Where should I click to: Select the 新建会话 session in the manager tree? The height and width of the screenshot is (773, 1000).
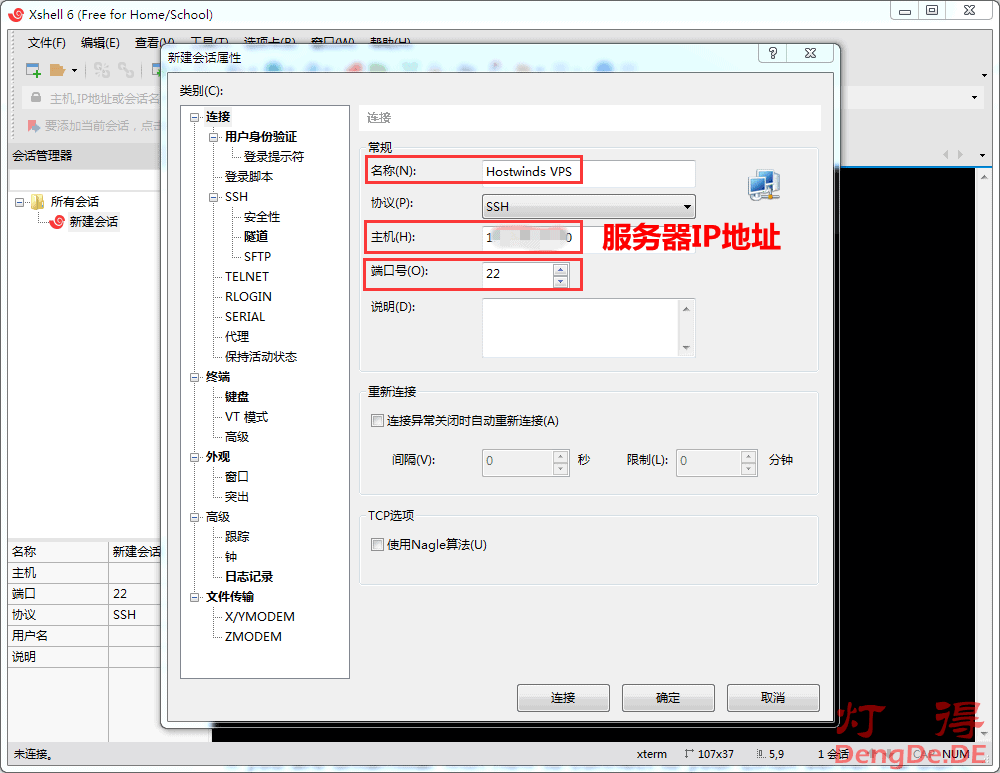pyautogui.click(x=94, y=221)
